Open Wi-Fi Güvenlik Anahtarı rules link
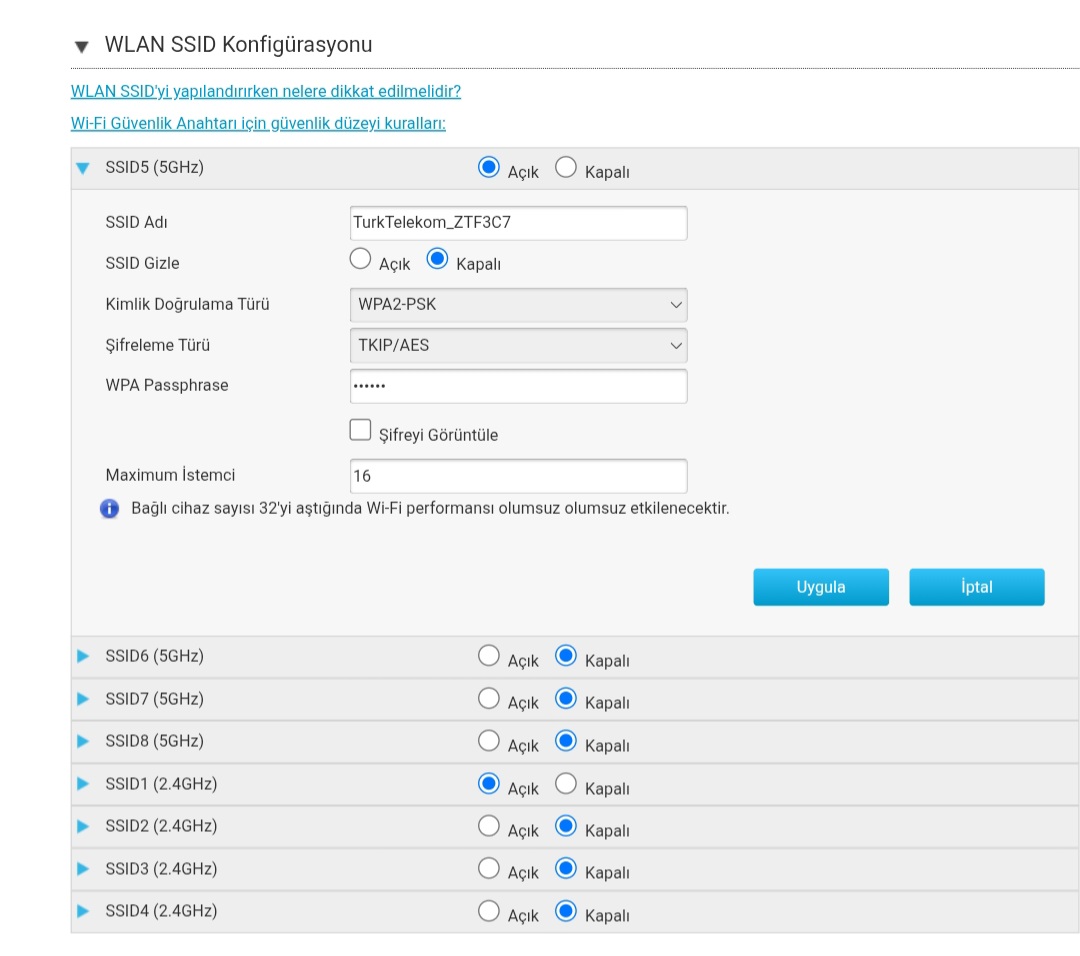The width and height of the screenshot is (1080, 956). click(258, 123)
